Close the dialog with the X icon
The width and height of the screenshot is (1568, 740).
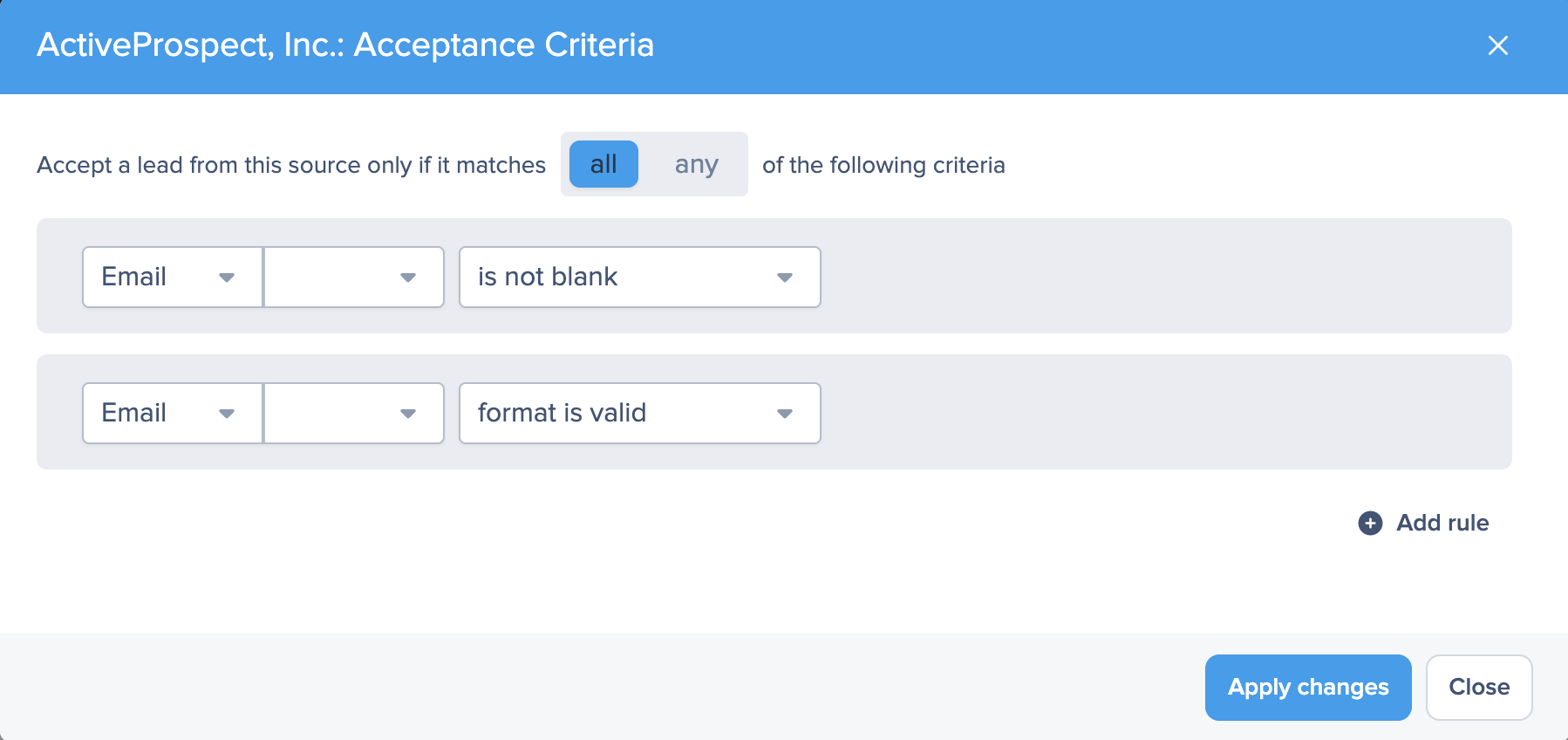(1497, 45)
